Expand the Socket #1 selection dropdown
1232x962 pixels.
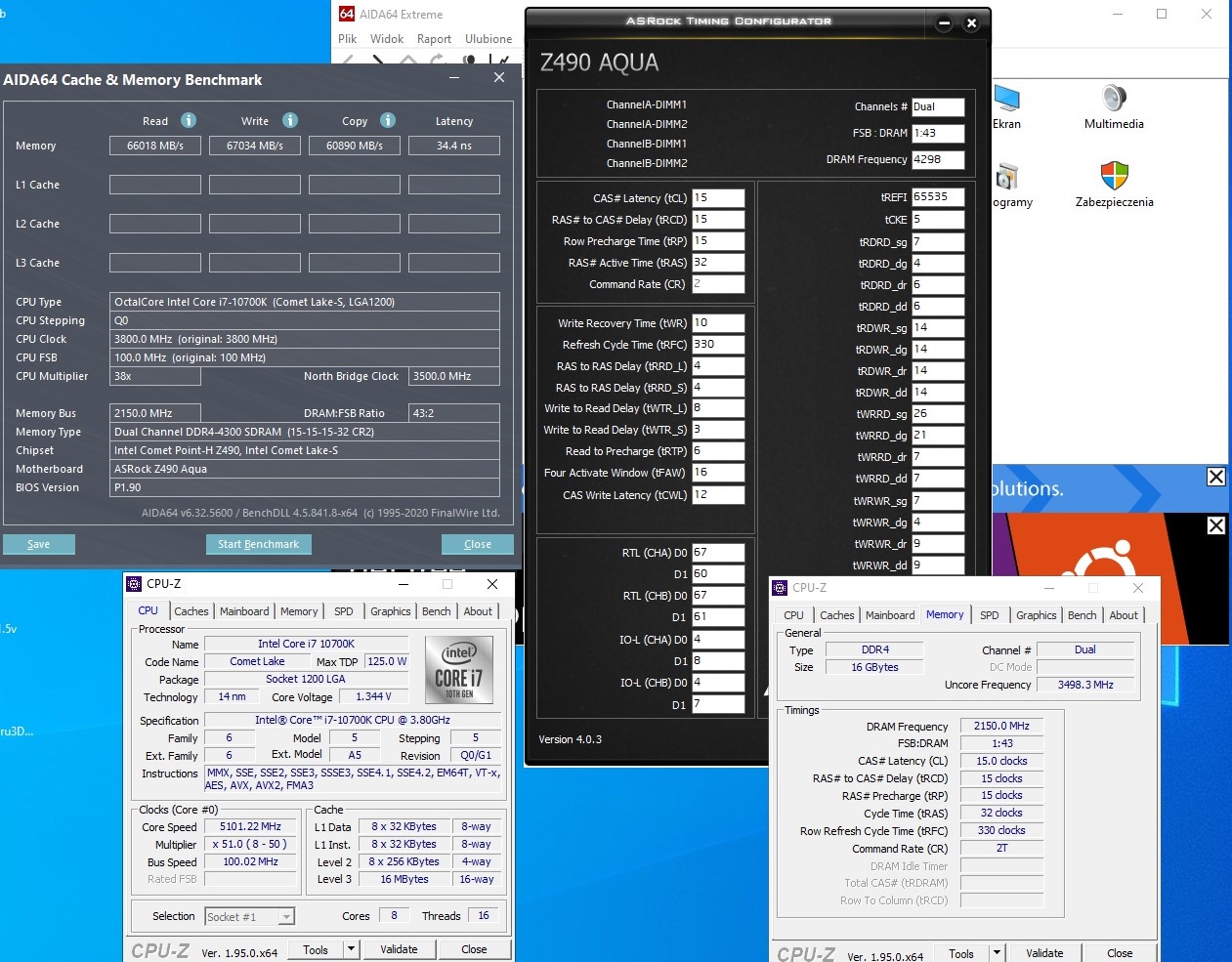(x=286, y=917)
